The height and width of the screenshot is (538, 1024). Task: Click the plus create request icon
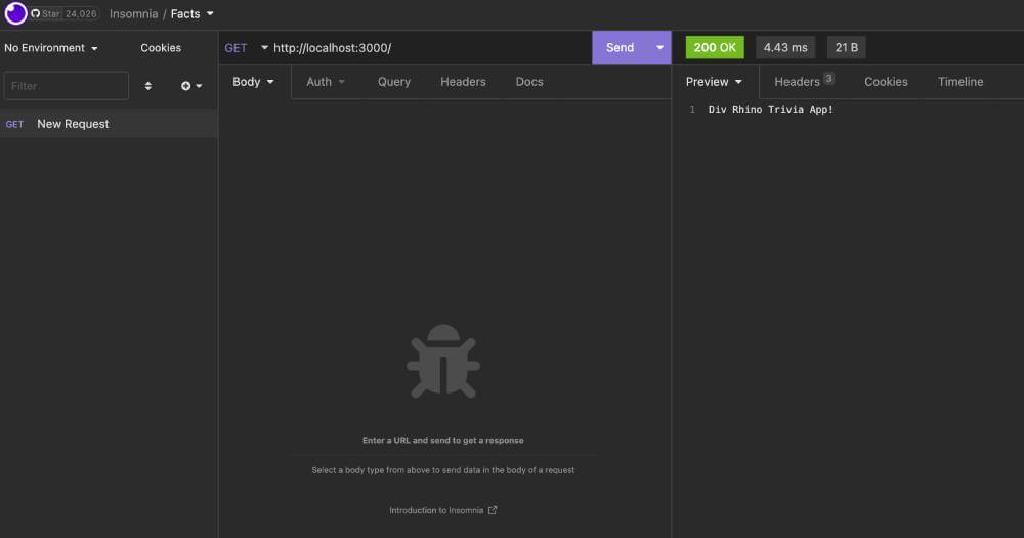coord(190,86)
